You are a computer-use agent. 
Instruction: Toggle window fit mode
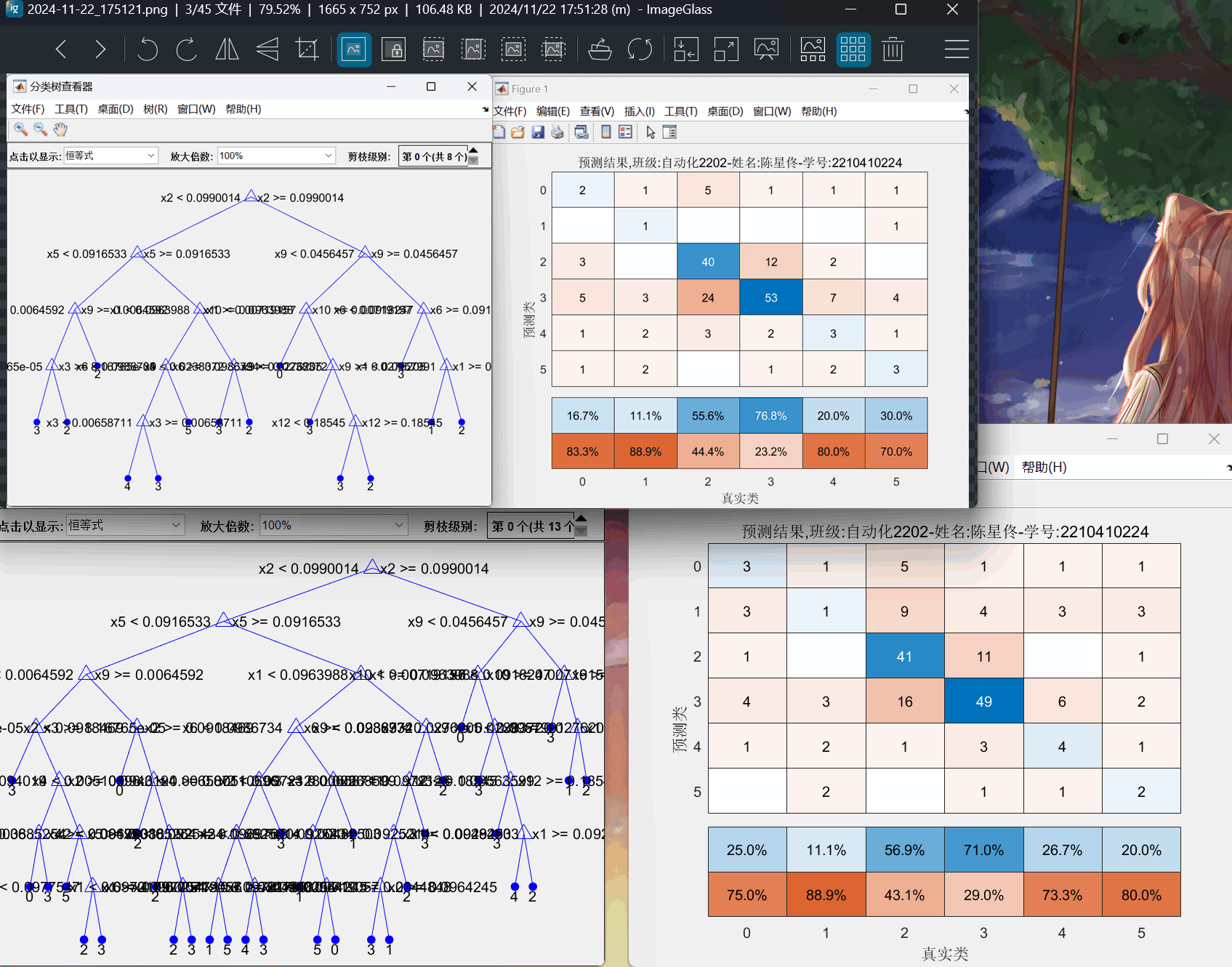coord(686,49)
